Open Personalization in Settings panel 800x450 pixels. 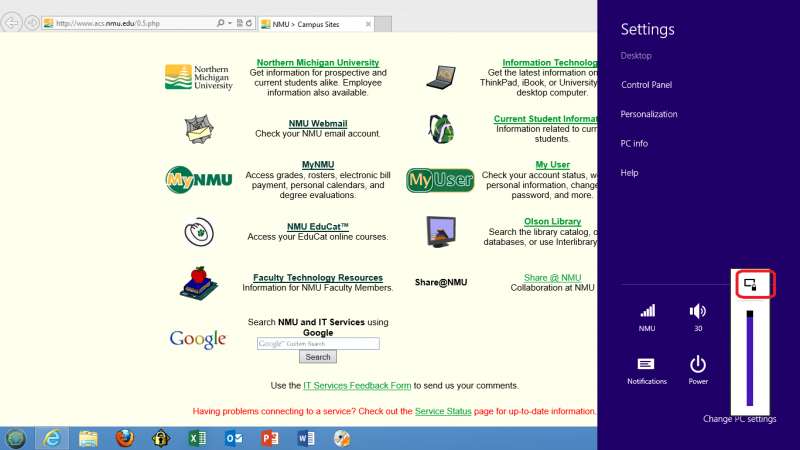pyautogui.click(x=649, y=114)
